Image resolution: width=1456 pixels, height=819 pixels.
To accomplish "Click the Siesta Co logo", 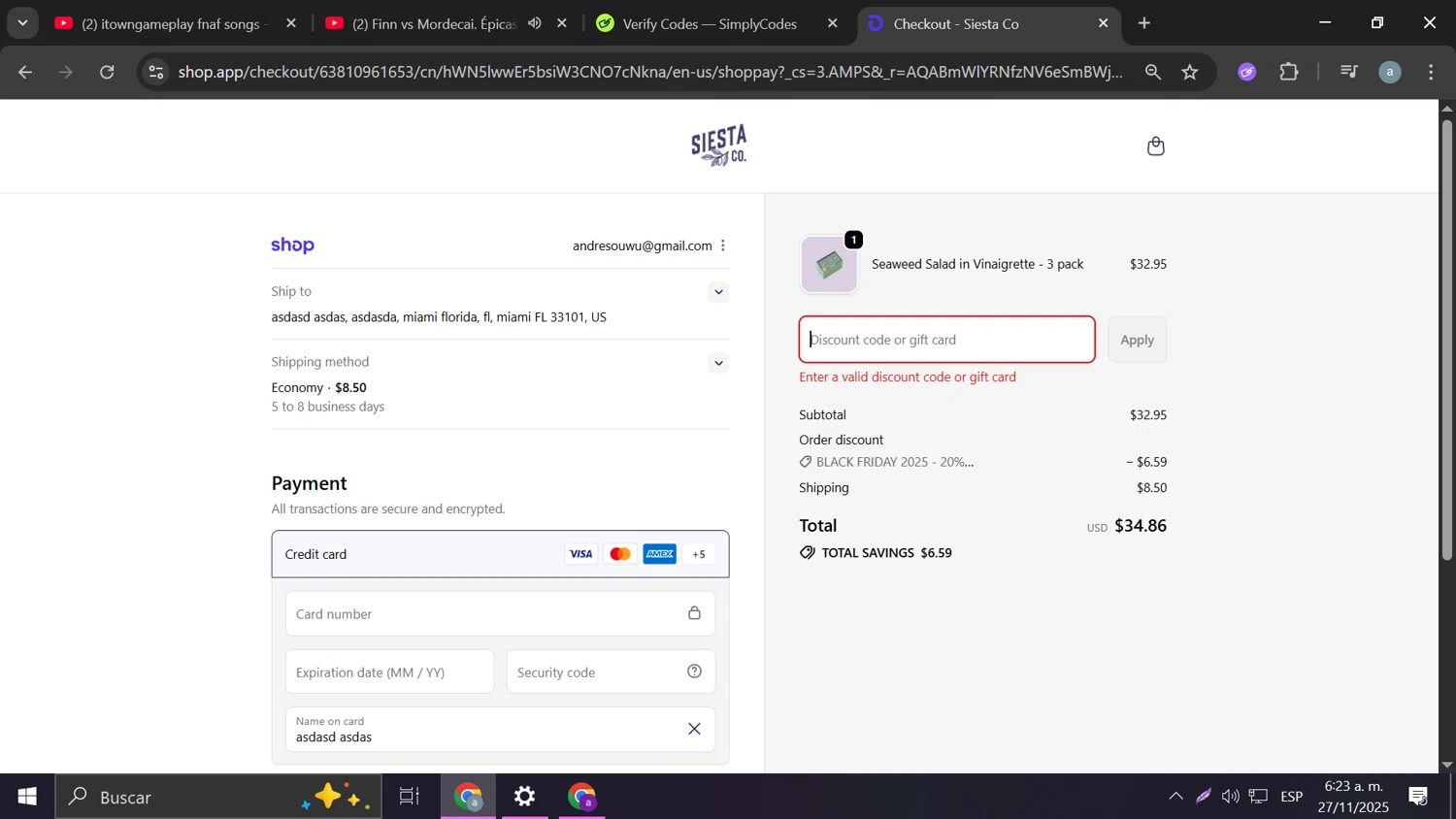I will click(719, 146).
